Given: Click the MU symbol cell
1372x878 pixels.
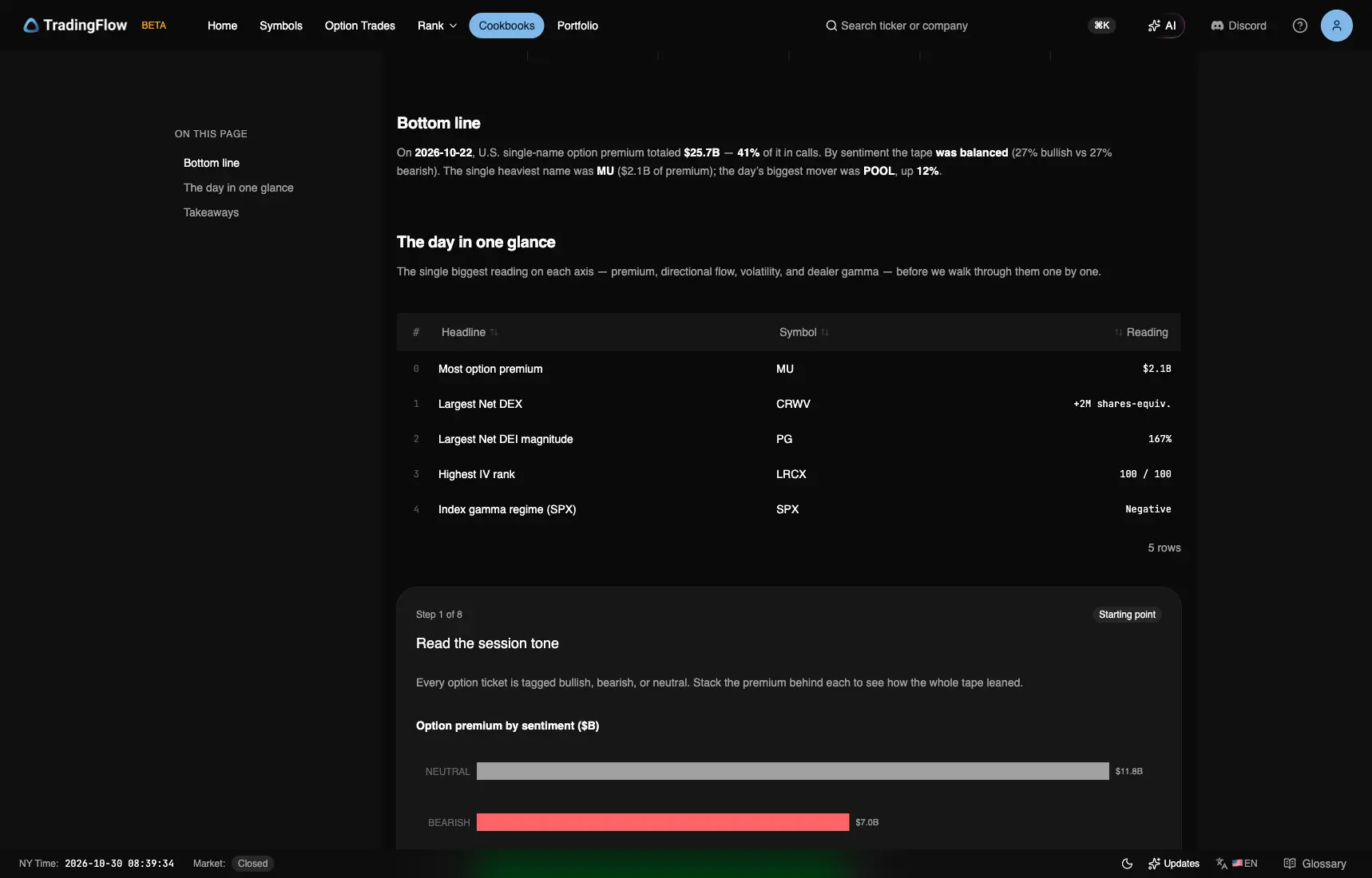Looking at the screenshot, I should coord(785,369).
